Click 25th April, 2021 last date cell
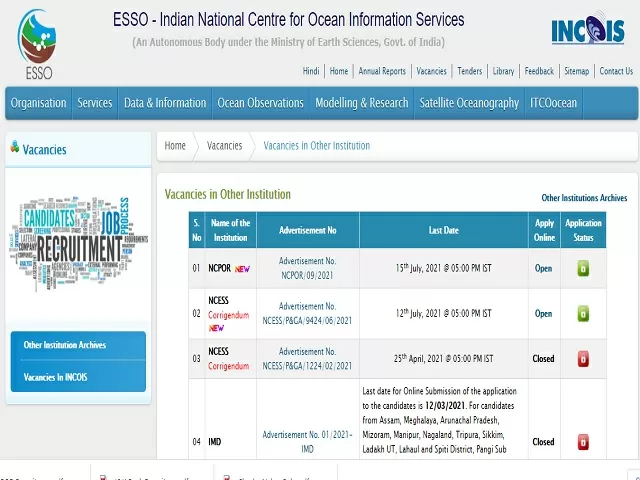The height and width of the screenshot is (480, 640). click(x=444, y=358)
